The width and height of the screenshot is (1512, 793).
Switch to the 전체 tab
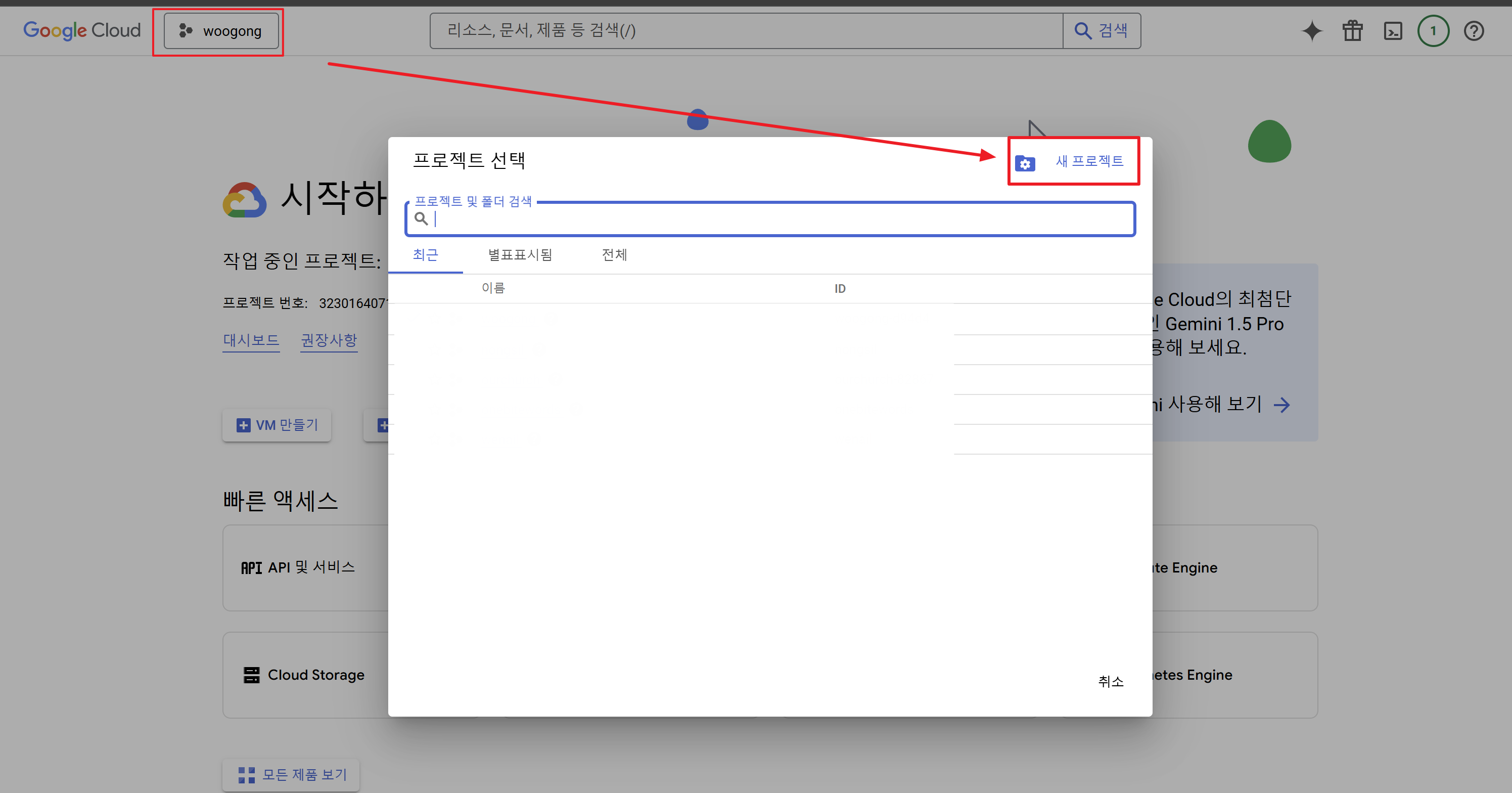click(614, 255)
